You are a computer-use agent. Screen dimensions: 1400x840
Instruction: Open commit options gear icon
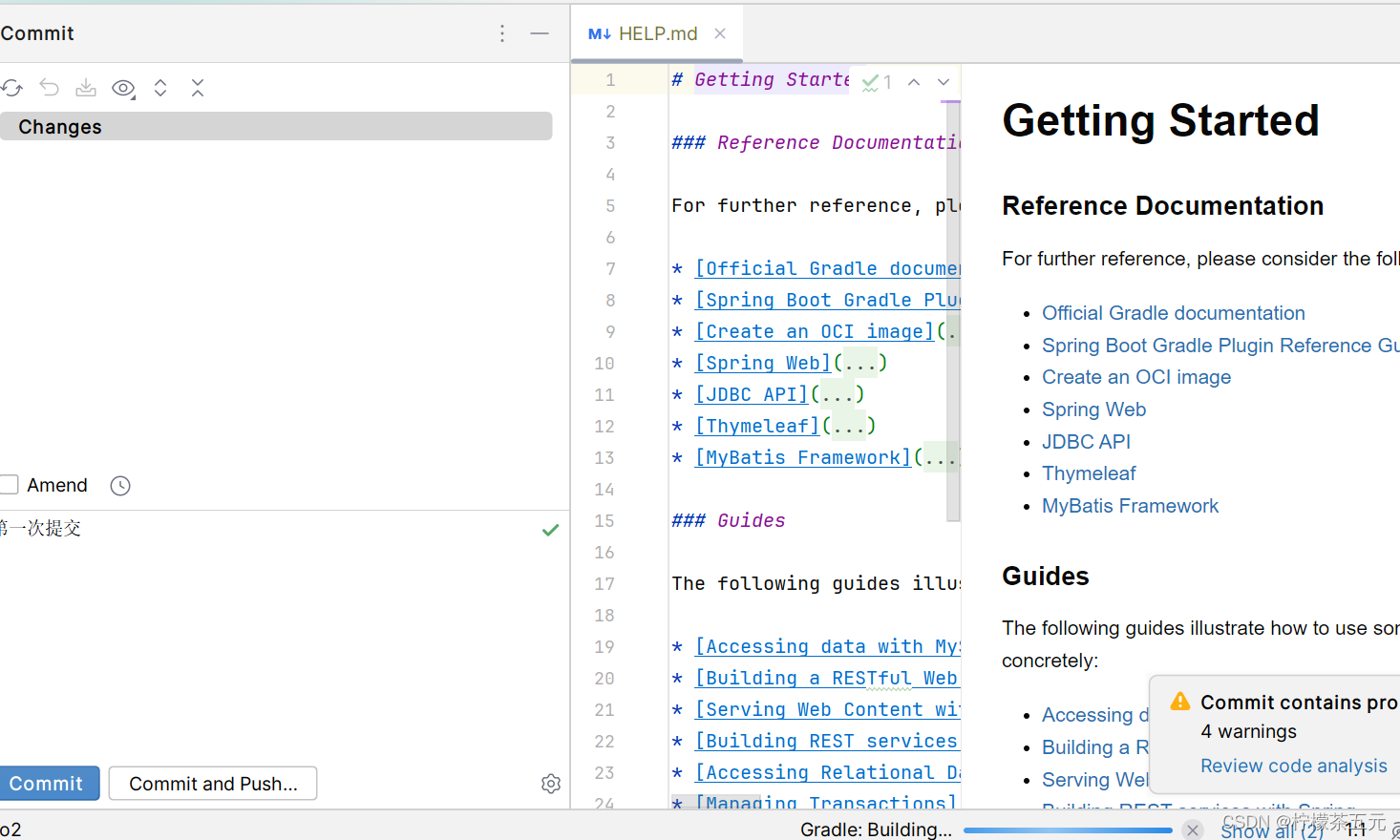(x=551, y=784)
